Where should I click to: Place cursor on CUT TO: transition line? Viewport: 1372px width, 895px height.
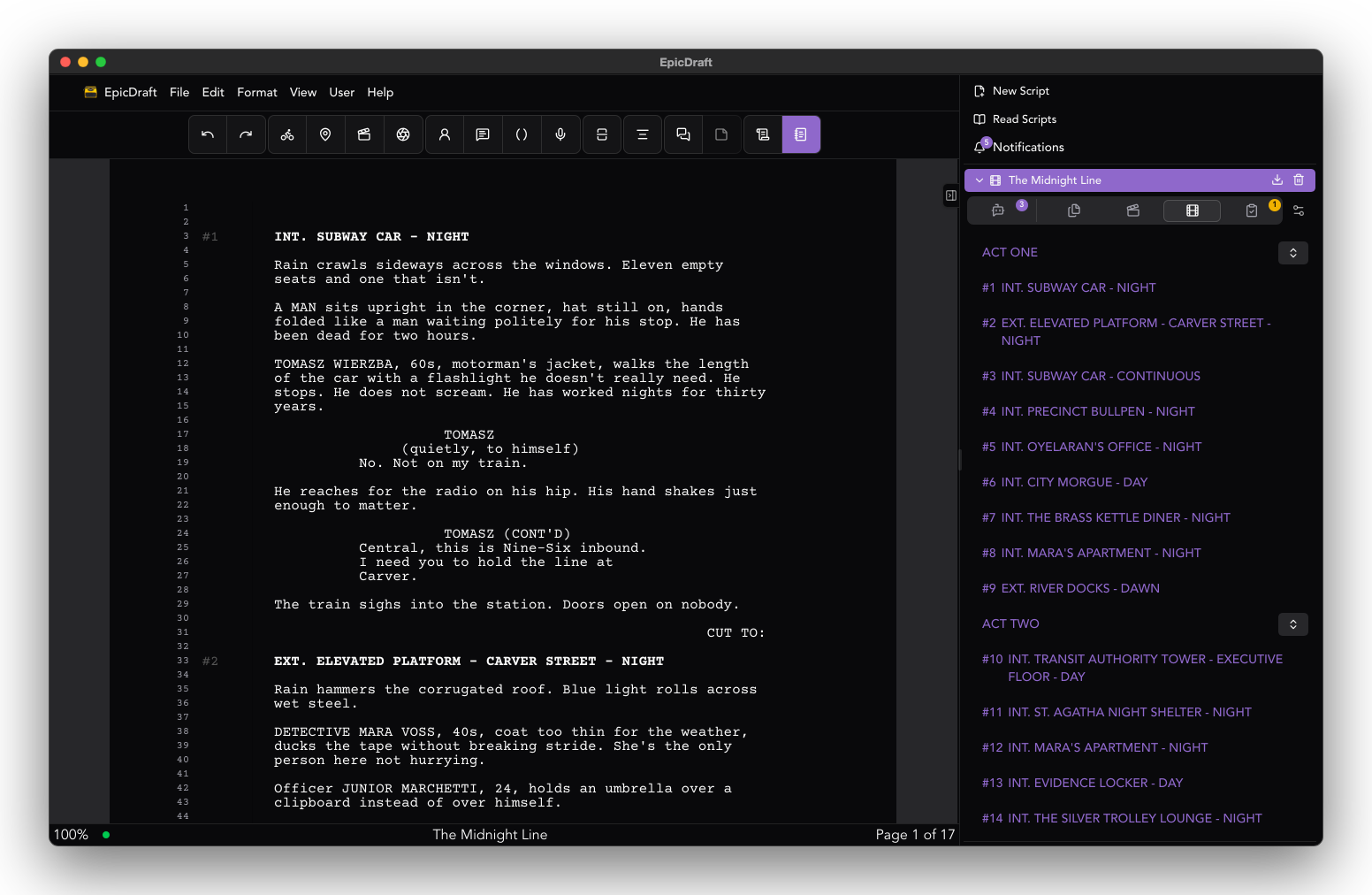736,633
